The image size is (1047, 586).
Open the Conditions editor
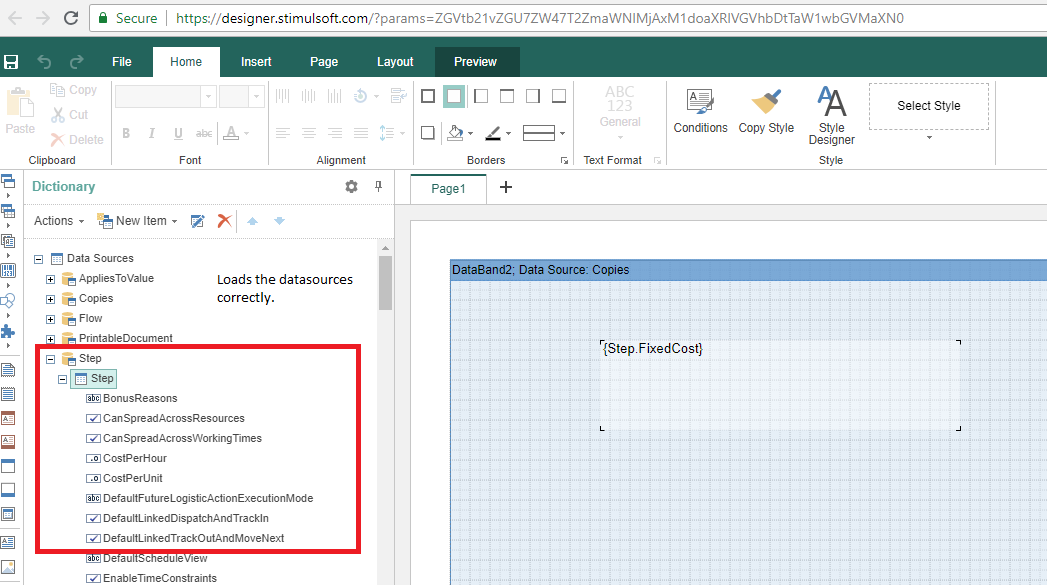tap(700, 111)
